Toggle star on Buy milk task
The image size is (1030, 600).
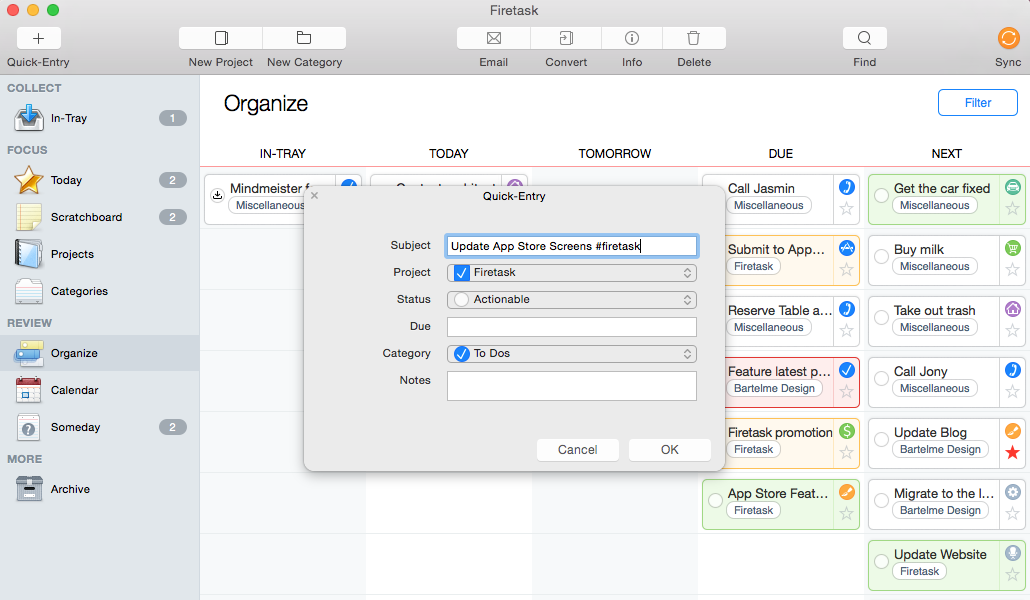[x=1013, y=269]
